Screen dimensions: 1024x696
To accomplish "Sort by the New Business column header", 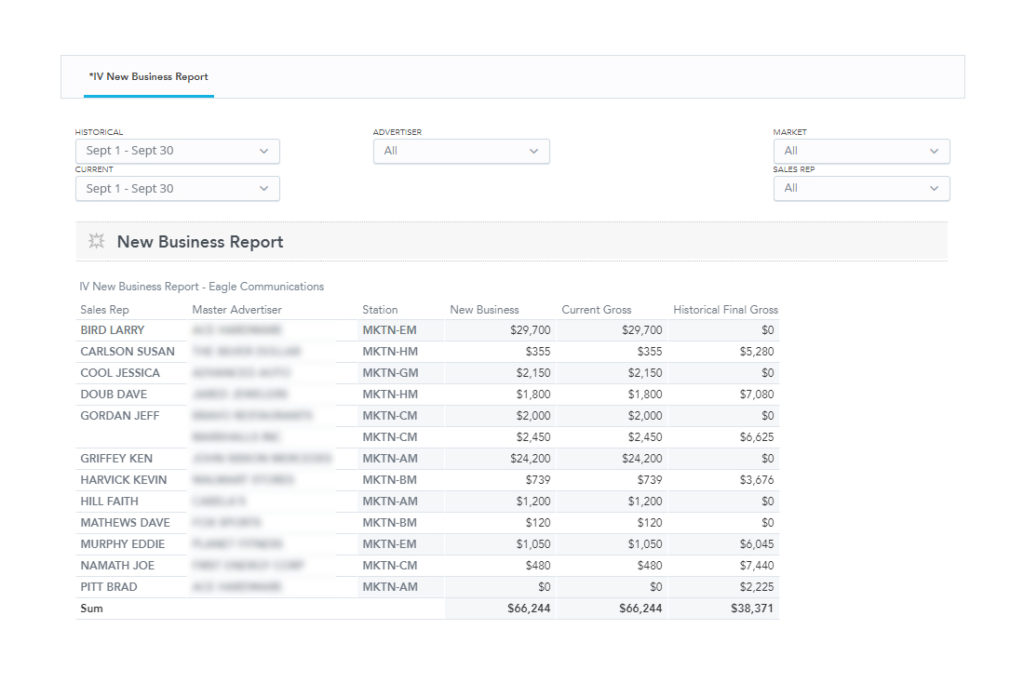I will click(484, 309).
